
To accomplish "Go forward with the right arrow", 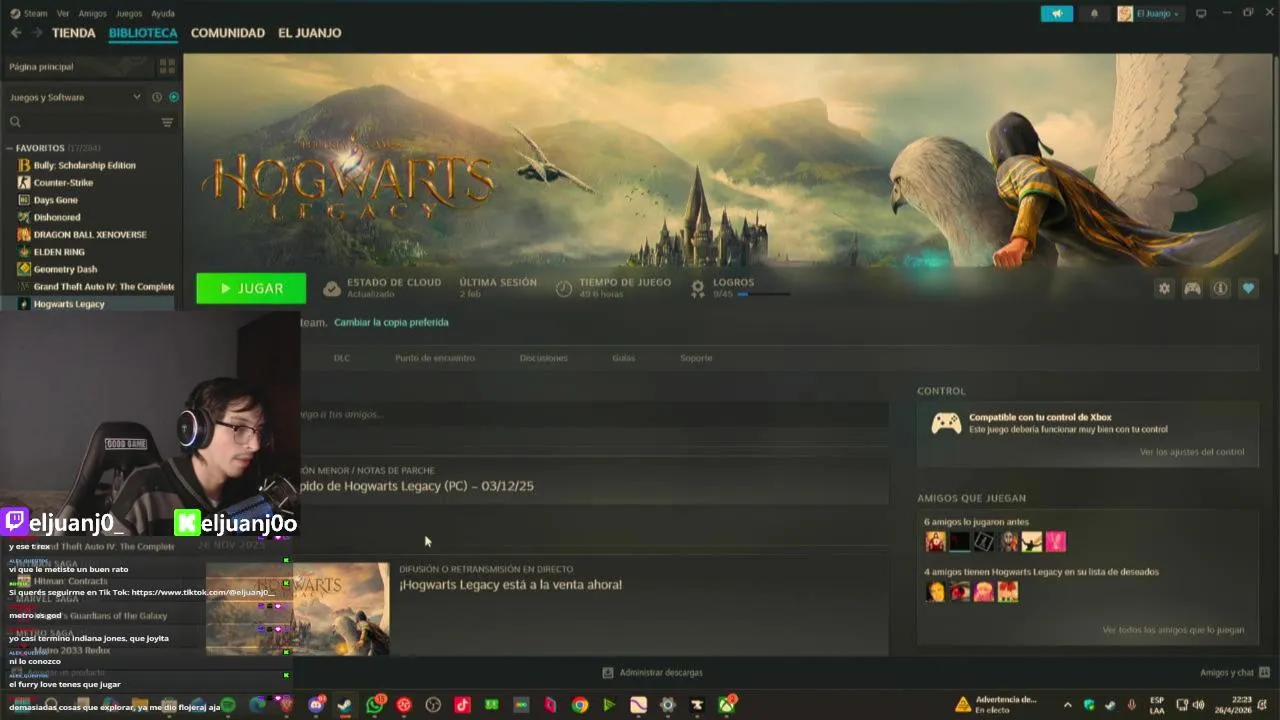I will click(x=37, y=33).
